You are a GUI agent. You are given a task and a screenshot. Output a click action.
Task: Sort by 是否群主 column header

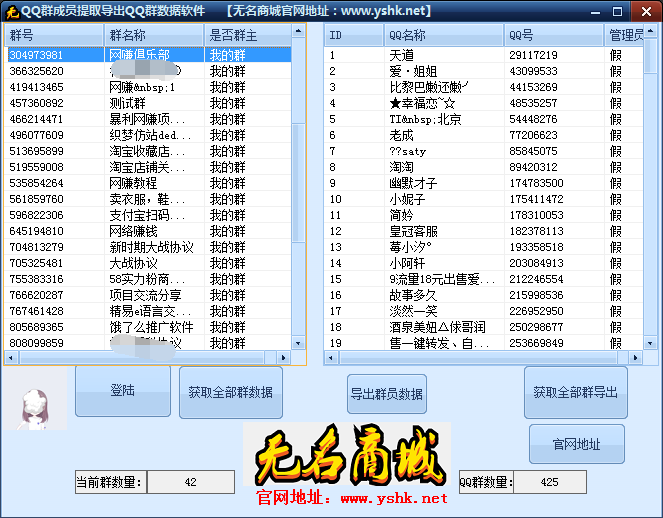pos(248,35)
